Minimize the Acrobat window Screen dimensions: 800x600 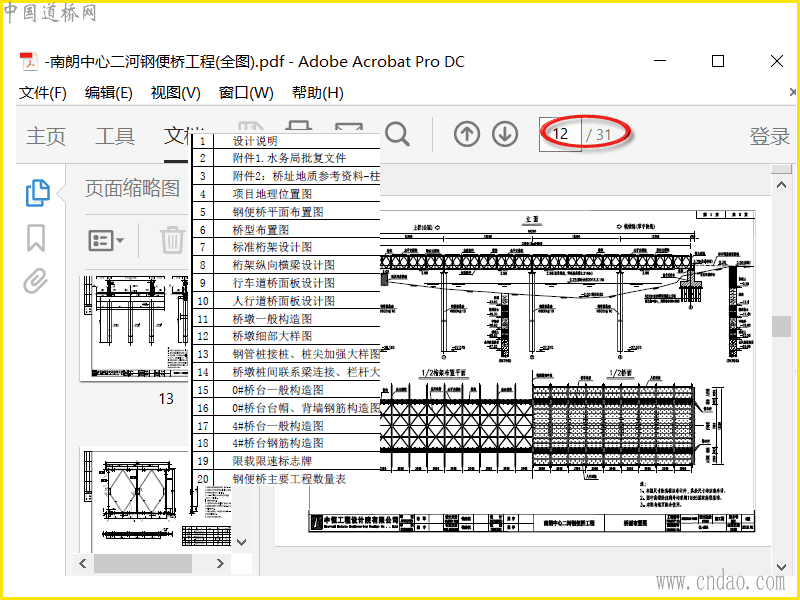click(x=660, y=61)
